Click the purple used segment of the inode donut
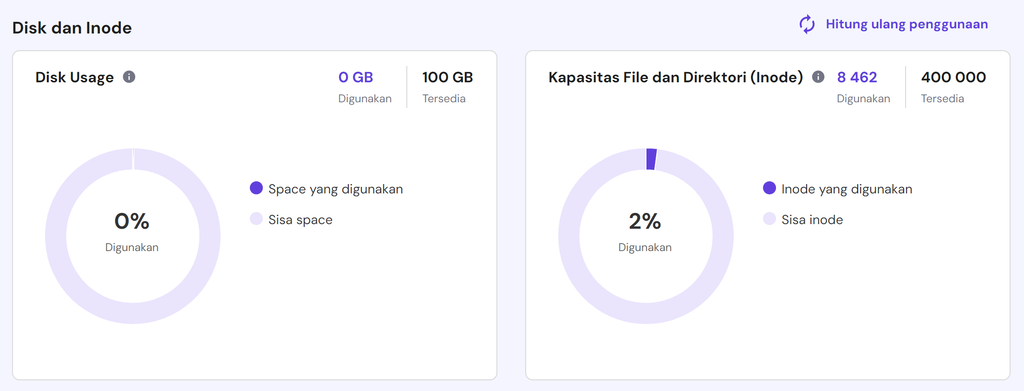This screenshot has width=1024, height=391. pyautogui.click(x=651, y=159)
